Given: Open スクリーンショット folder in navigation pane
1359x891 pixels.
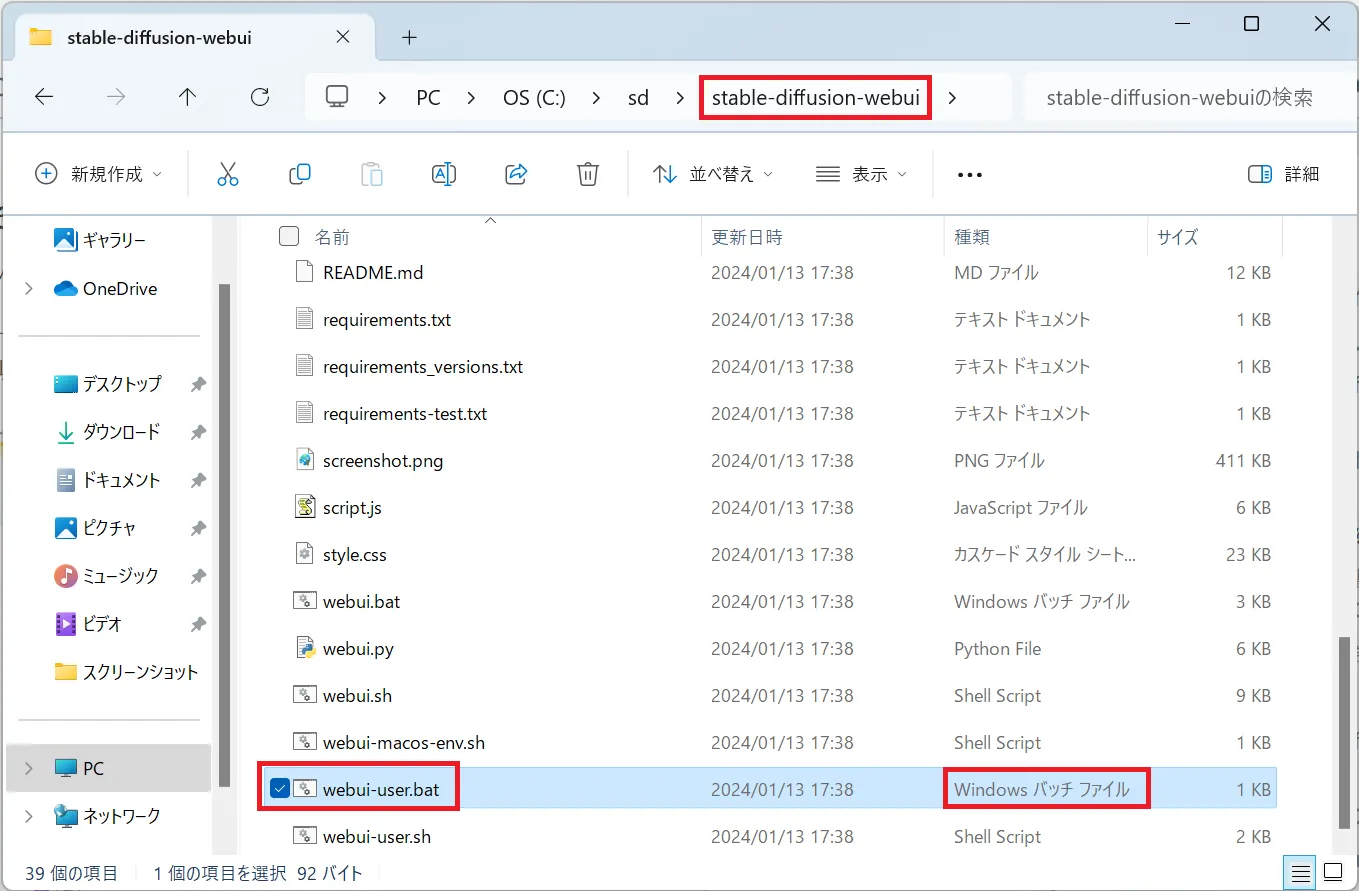Looking at the screenshot, I should [x=126, y=672].
